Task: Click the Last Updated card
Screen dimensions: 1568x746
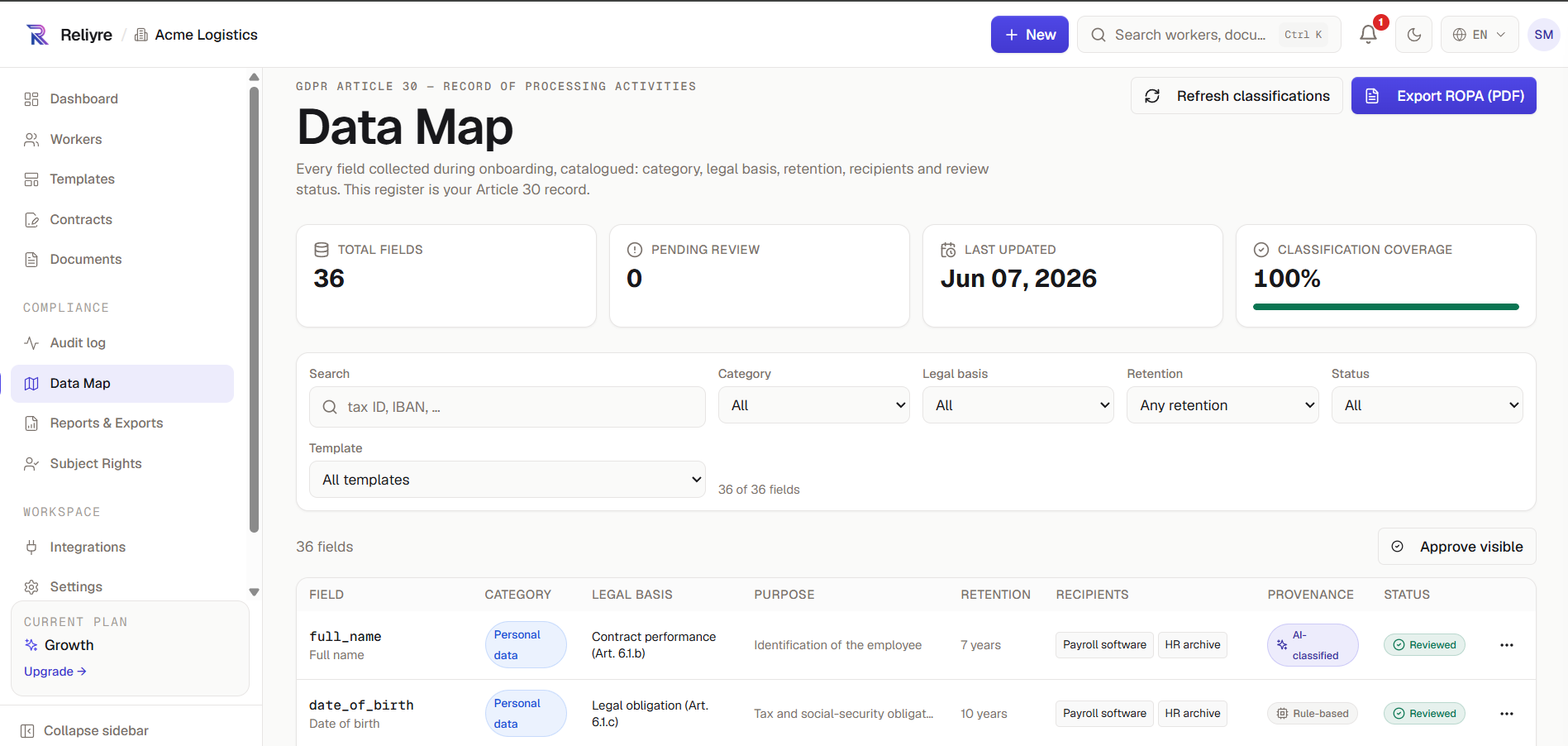Action: click(x=1073, y=276)
